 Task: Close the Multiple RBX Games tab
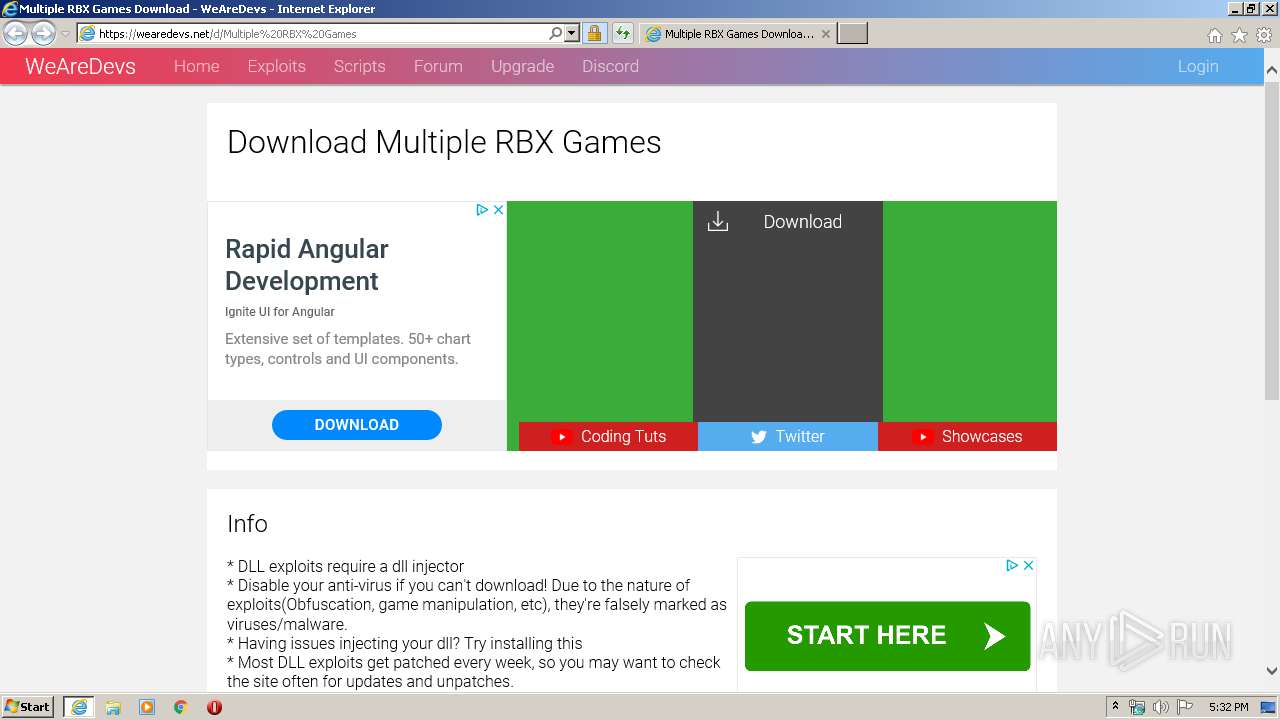click(825, 34)
